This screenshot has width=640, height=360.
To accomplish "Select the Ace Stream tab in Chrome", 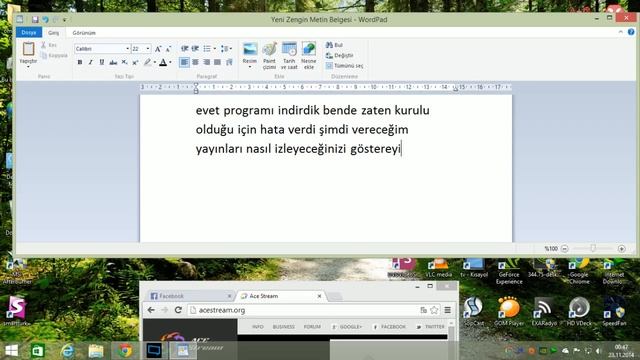I will pos(278,296).
